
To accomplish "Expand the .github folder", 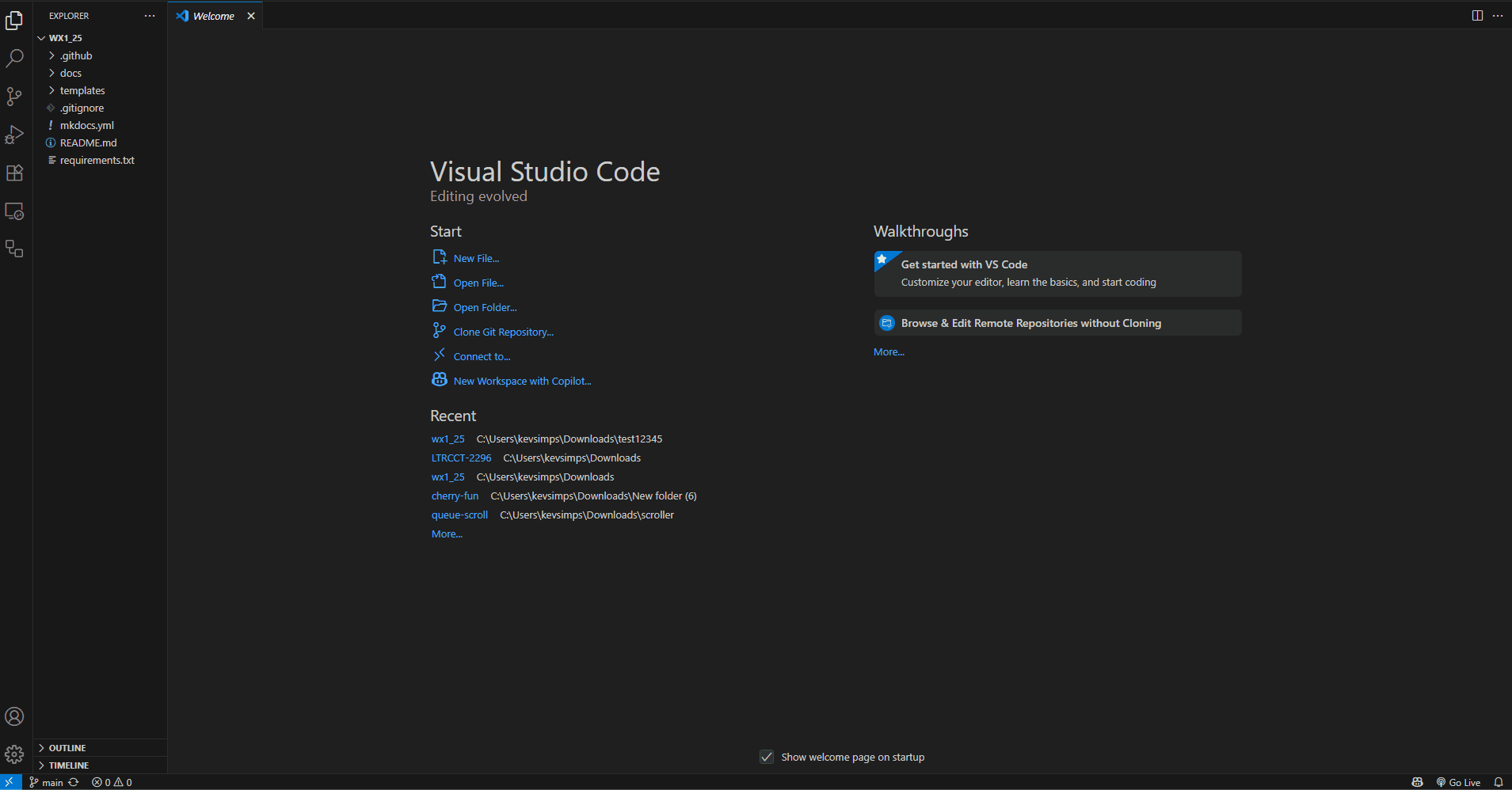I will 76,55.
